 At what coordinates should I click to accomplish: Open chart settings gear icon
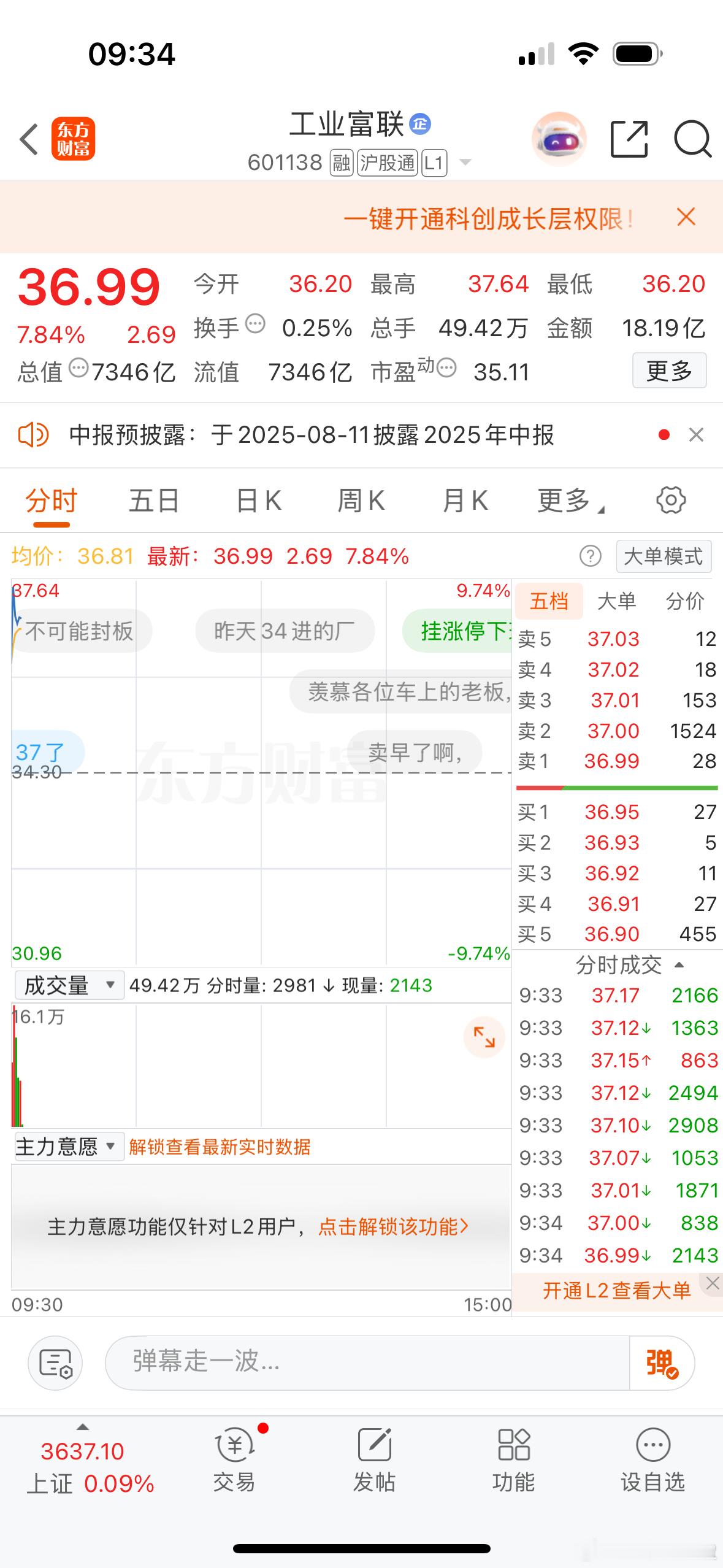[x=671, y=500]
